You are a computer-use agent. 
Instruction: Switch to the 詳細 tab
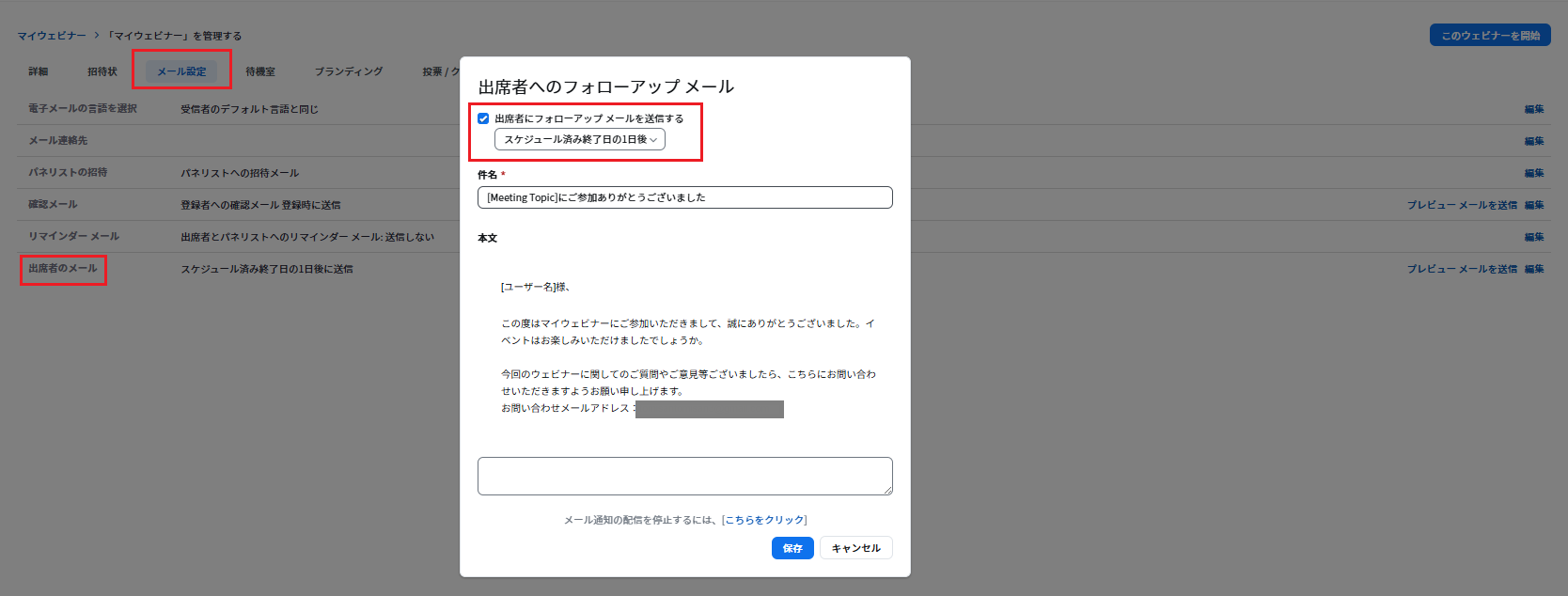(x=39, y=71)
